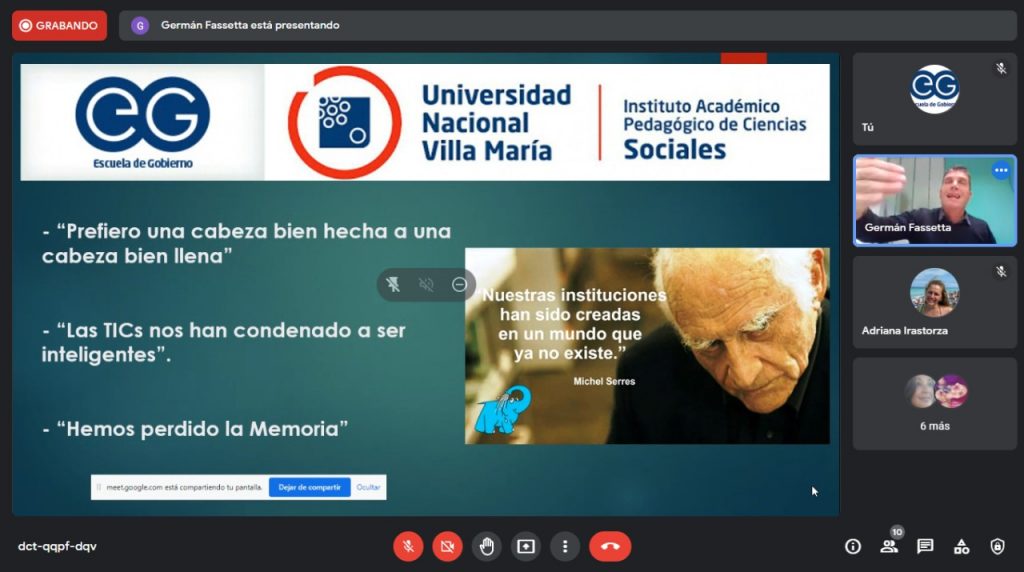
Task: Select Adriana Irastorza's video tile
Action: click(x=934, y=302)
